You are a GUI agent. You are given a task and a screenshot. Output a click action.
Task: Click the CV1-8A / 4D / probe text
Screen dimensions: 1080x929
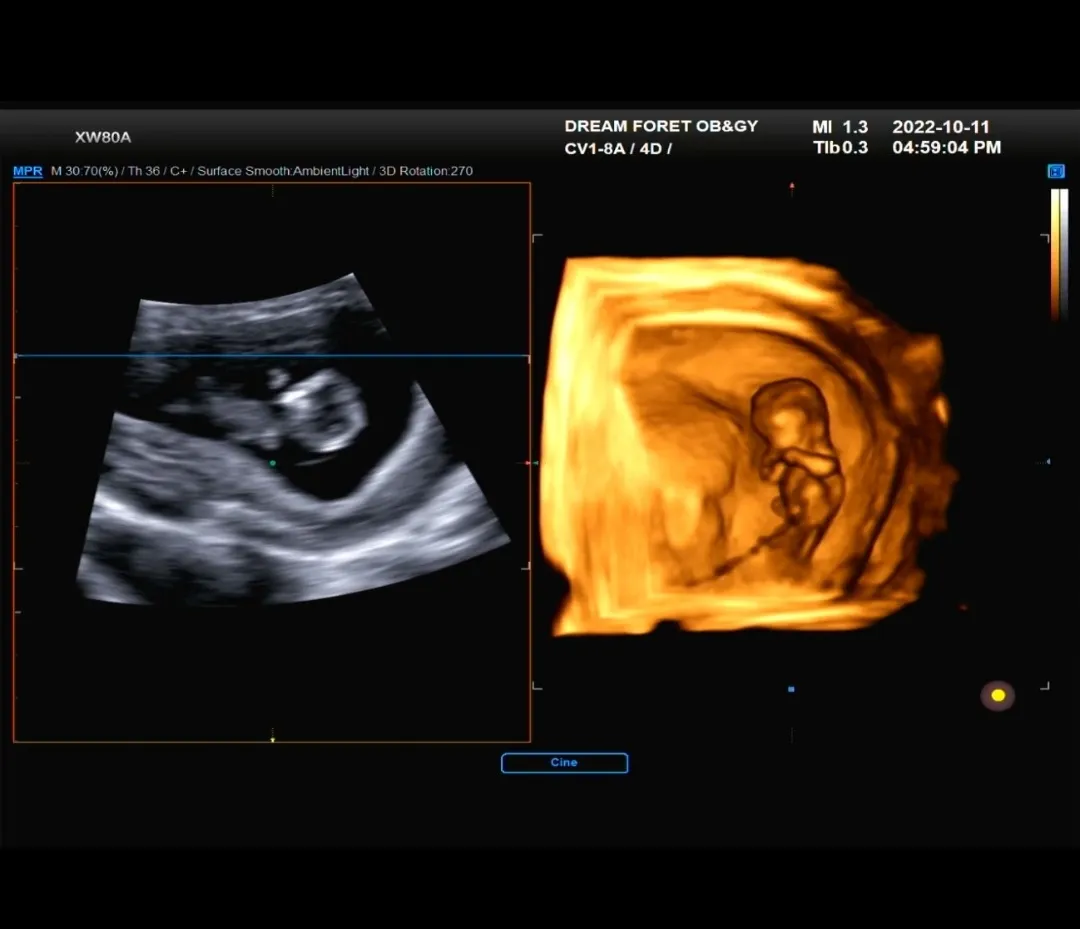click(x=618, y=148)
